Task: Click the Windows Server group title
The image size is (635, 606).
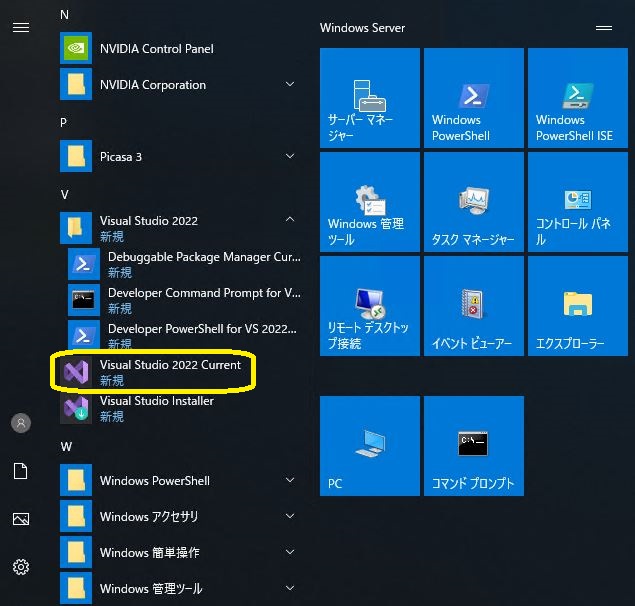Action: coord(362,28)
